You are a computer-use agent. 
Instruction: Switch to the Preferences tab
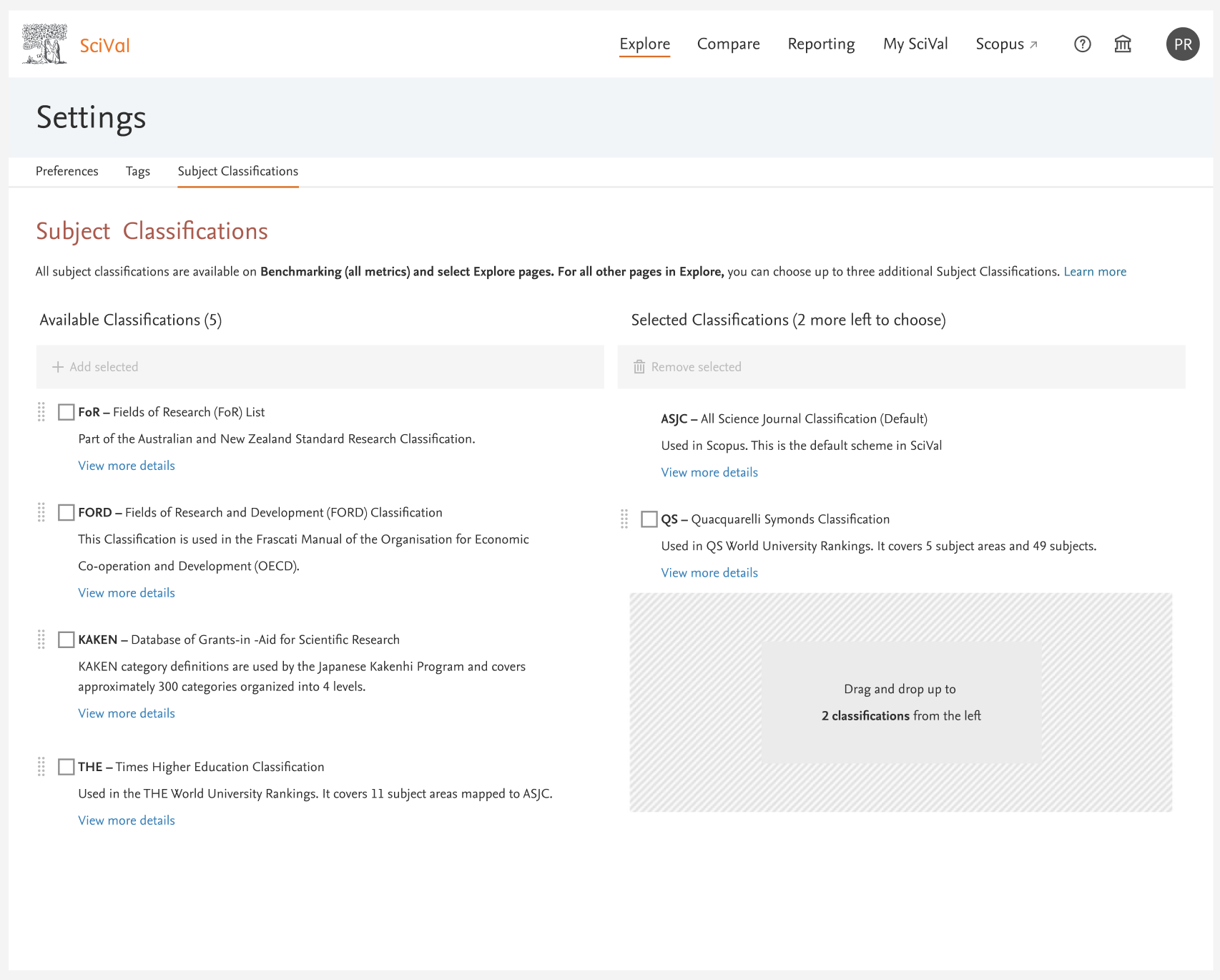[67, 171]
